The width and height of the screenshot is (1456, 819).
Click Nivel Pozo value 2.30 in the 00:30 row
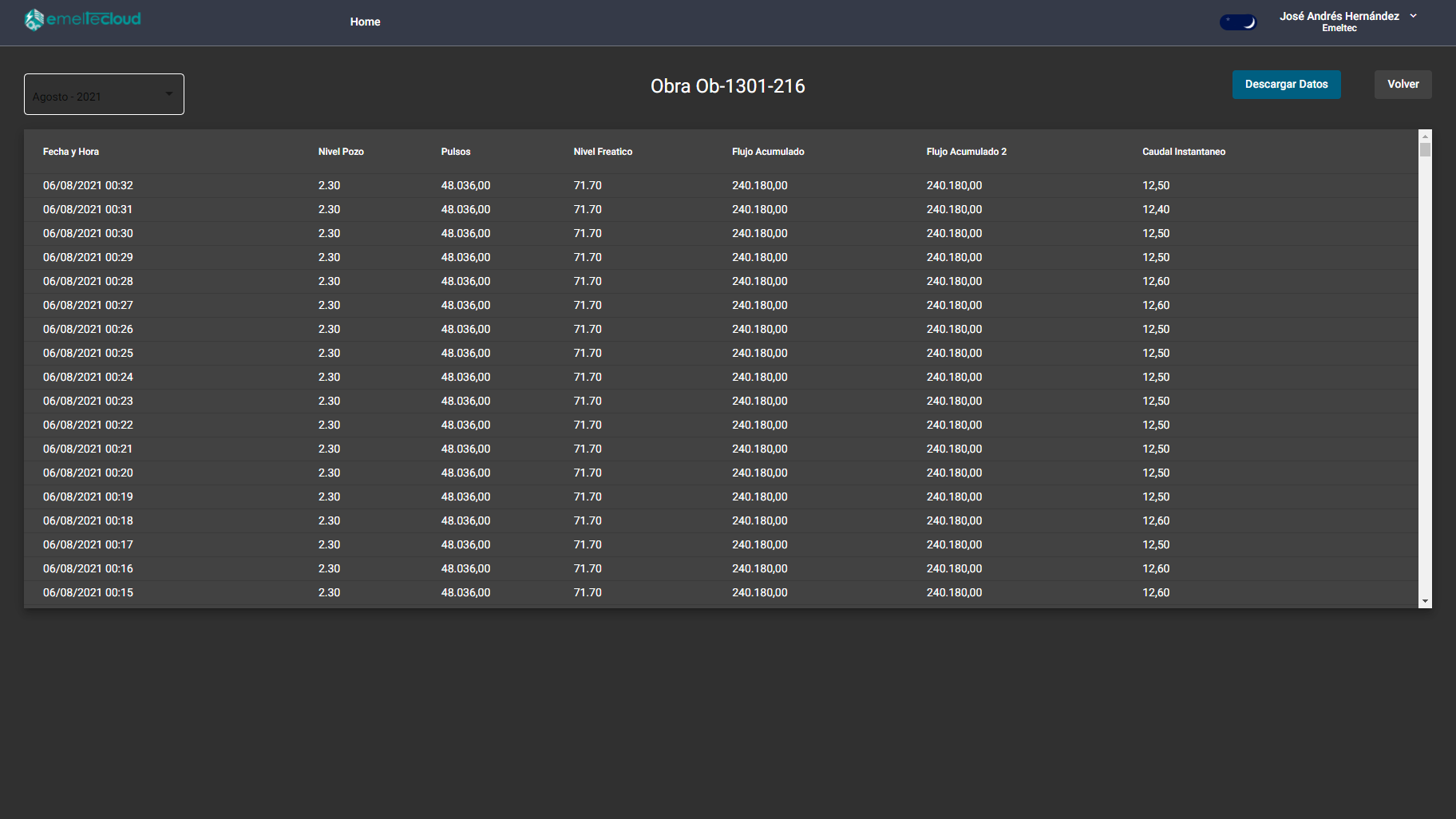click(x=329, y=234)
